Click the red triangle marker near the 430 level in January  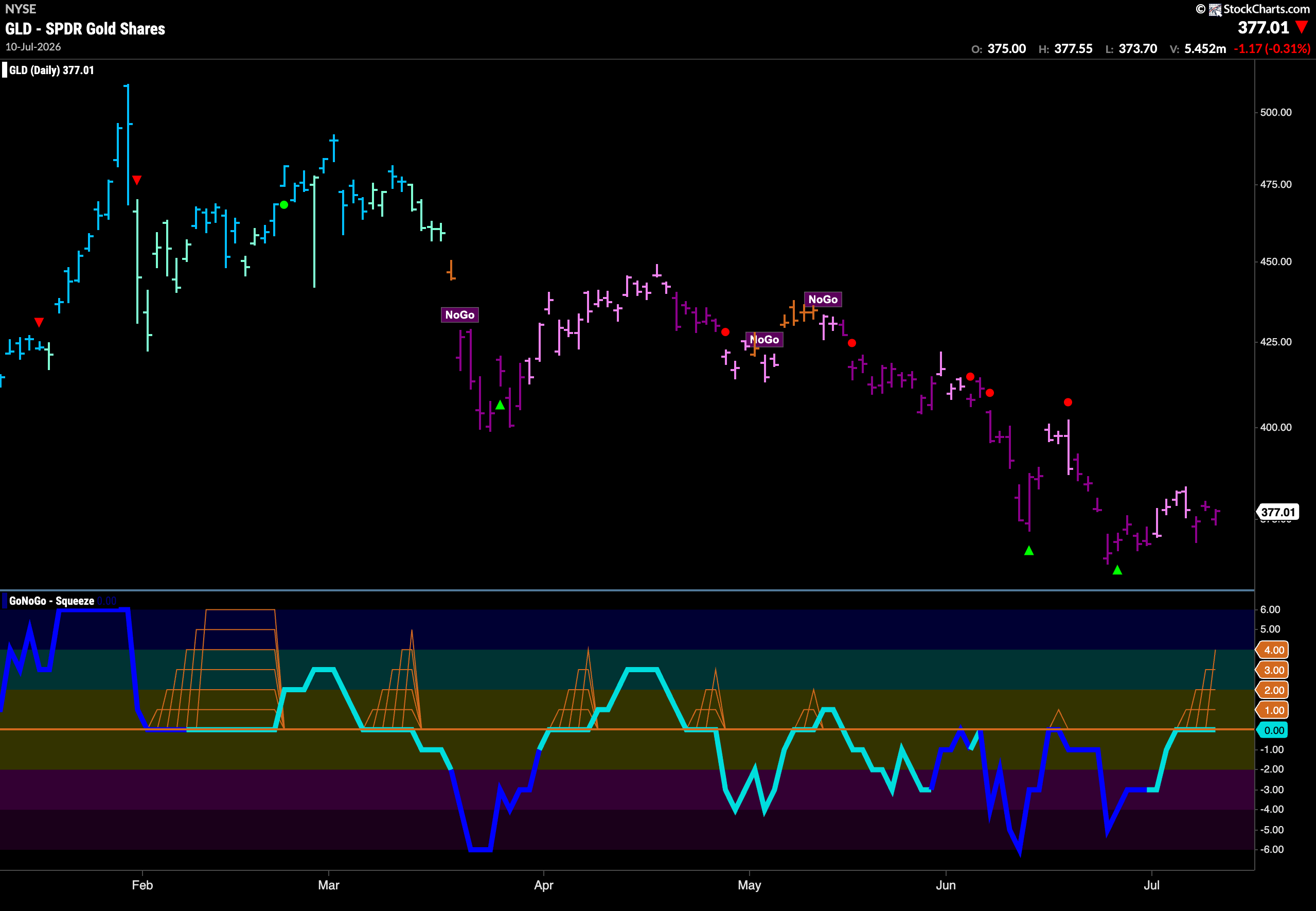tap(39, 323)
